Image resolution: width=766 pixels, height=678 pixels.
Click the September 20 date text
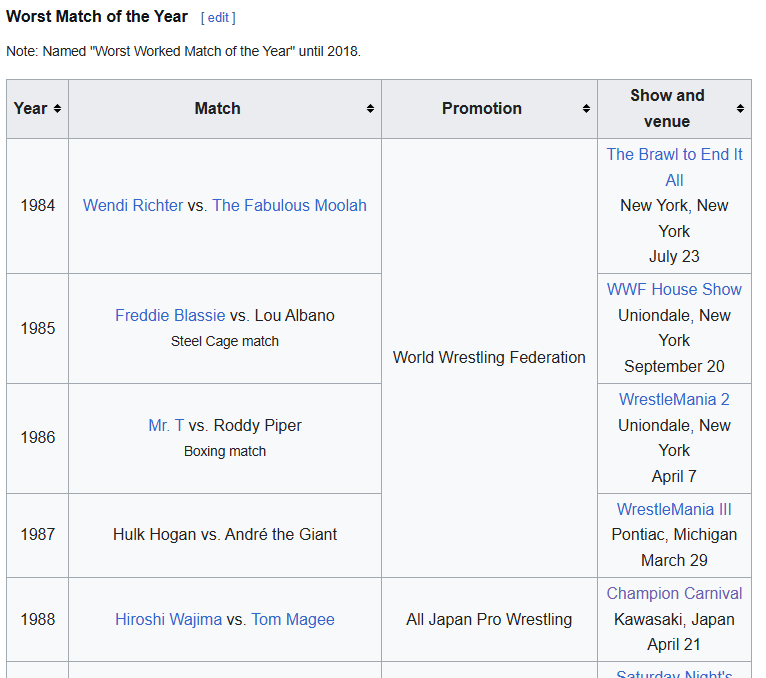674,366
